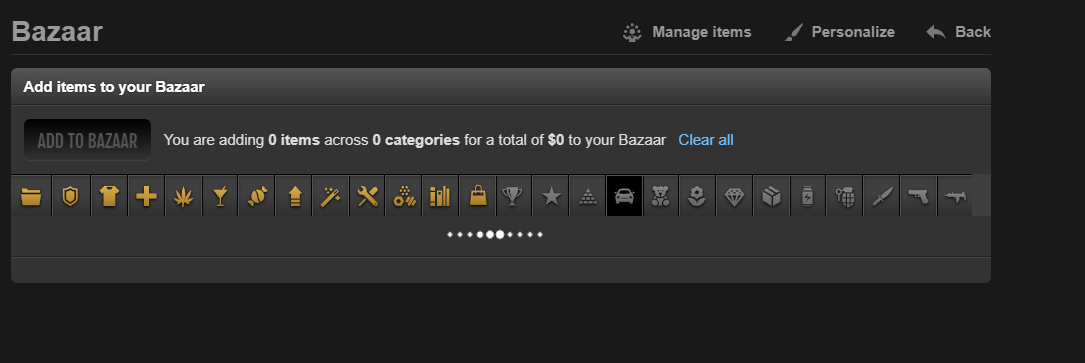Open the pistol secondary weapons category
The width and height of the screenshot is (1085, 363).
(x=918, y=196)
